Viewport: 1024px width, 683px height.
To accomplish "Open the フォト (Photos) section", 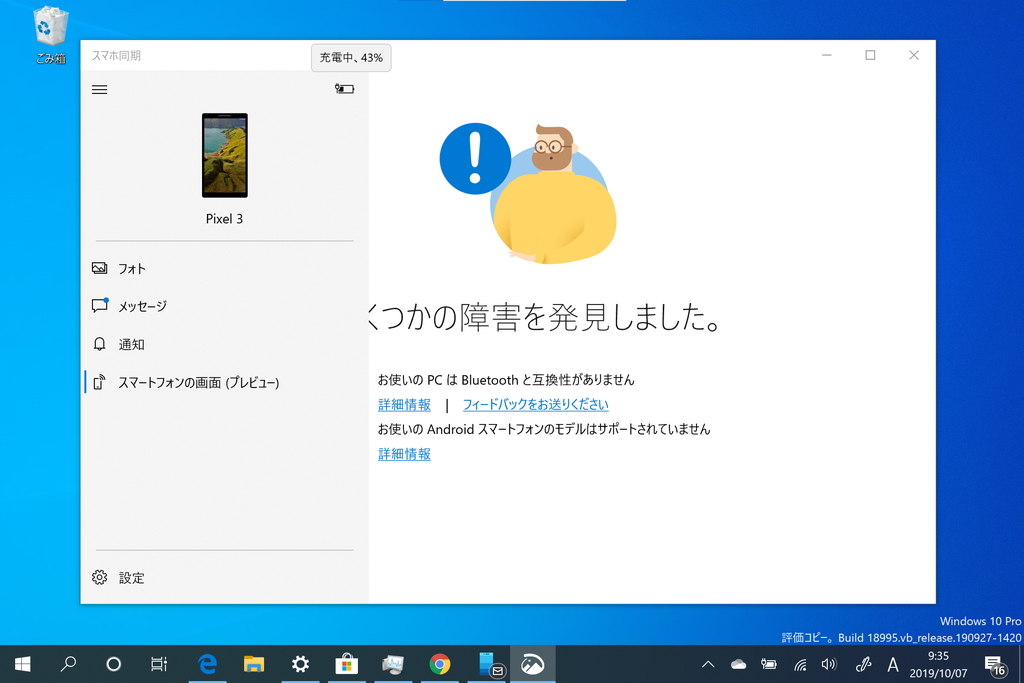I will point(133,268).
